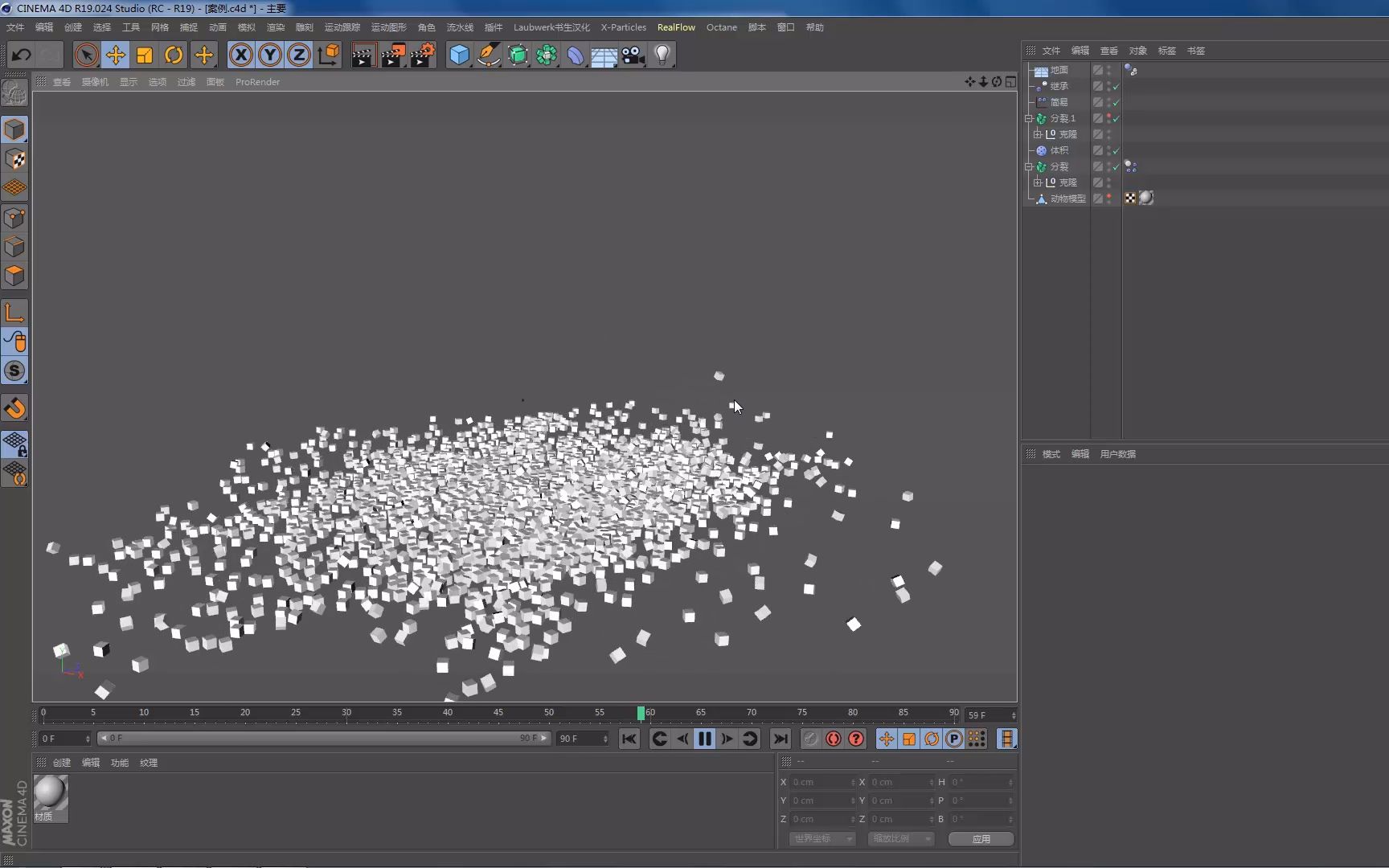The width and height of the screenshot is (1389, 868).
Task: Toggle visibility dots of the 地面 object
Action: coord(1108,70)
